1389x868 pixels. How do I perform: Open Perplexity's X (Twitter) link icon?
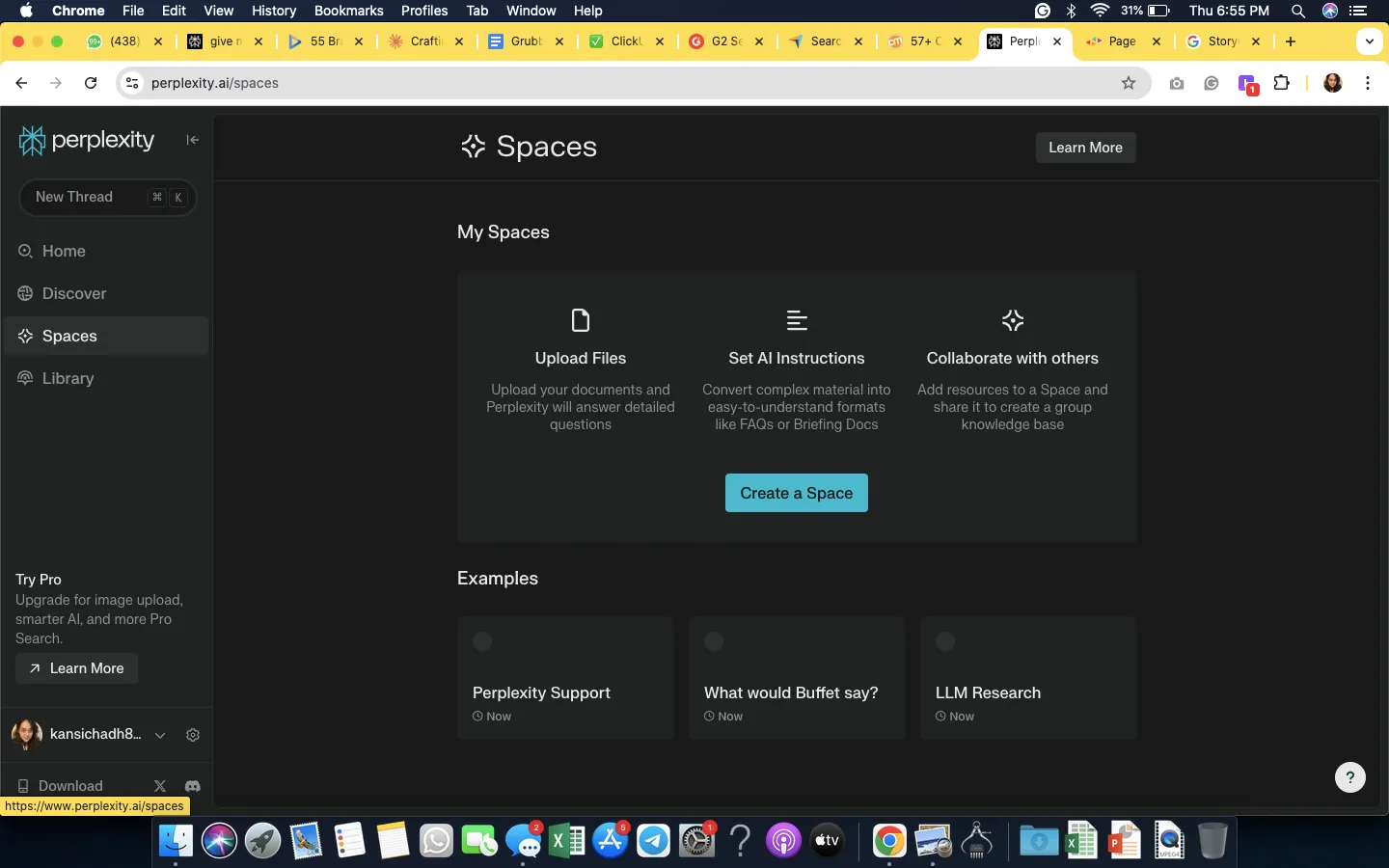point(160,786)
